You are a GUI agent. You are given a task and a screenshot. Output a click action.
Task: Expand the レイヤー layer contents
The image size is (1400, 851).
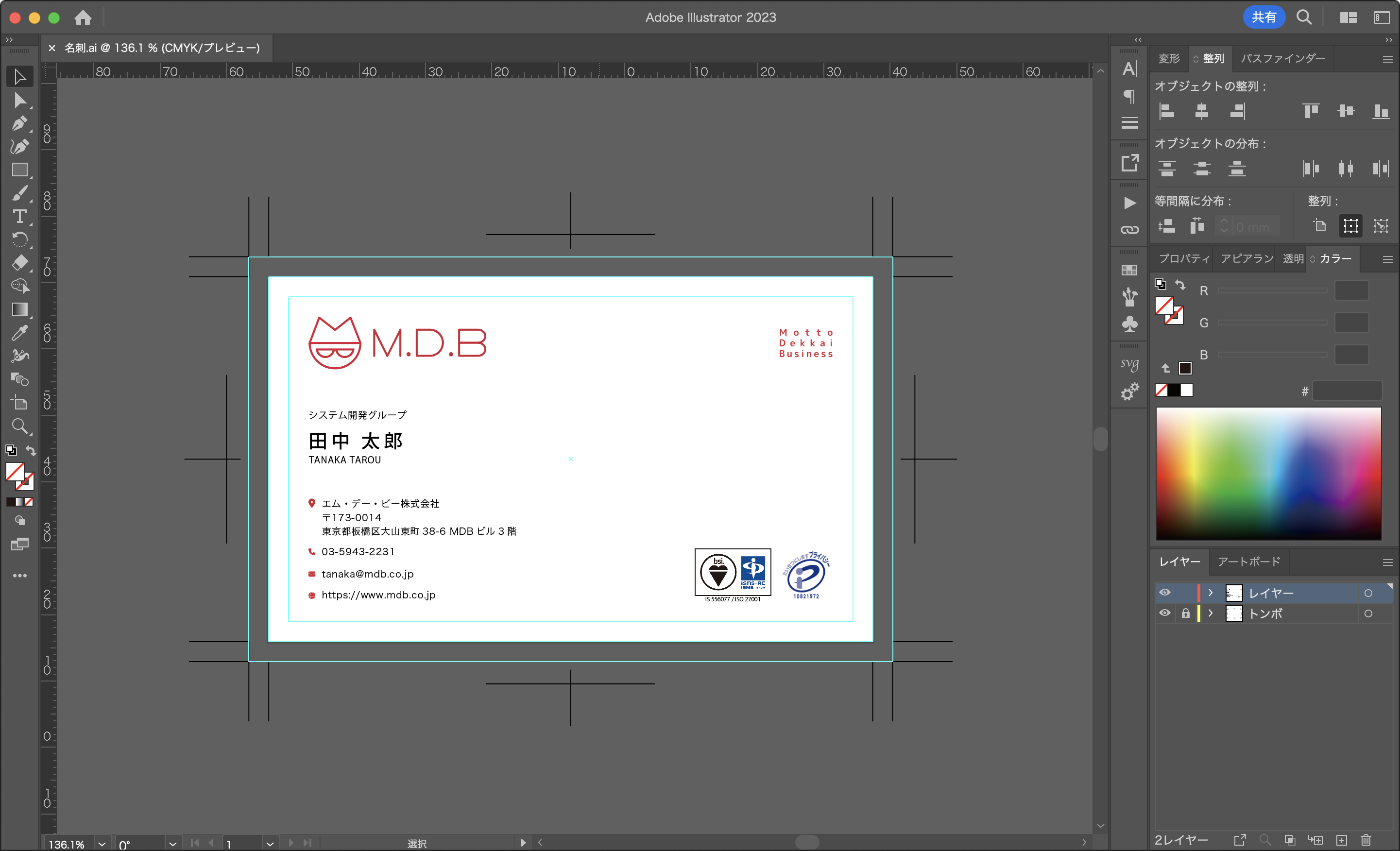(1210, 593)
